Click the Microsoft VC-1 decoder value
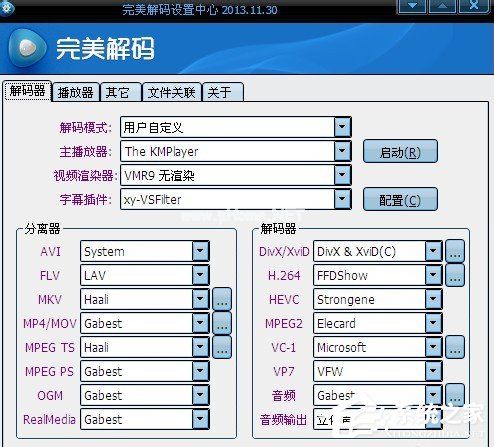The image size is (494, 447). tap(341, 347)
